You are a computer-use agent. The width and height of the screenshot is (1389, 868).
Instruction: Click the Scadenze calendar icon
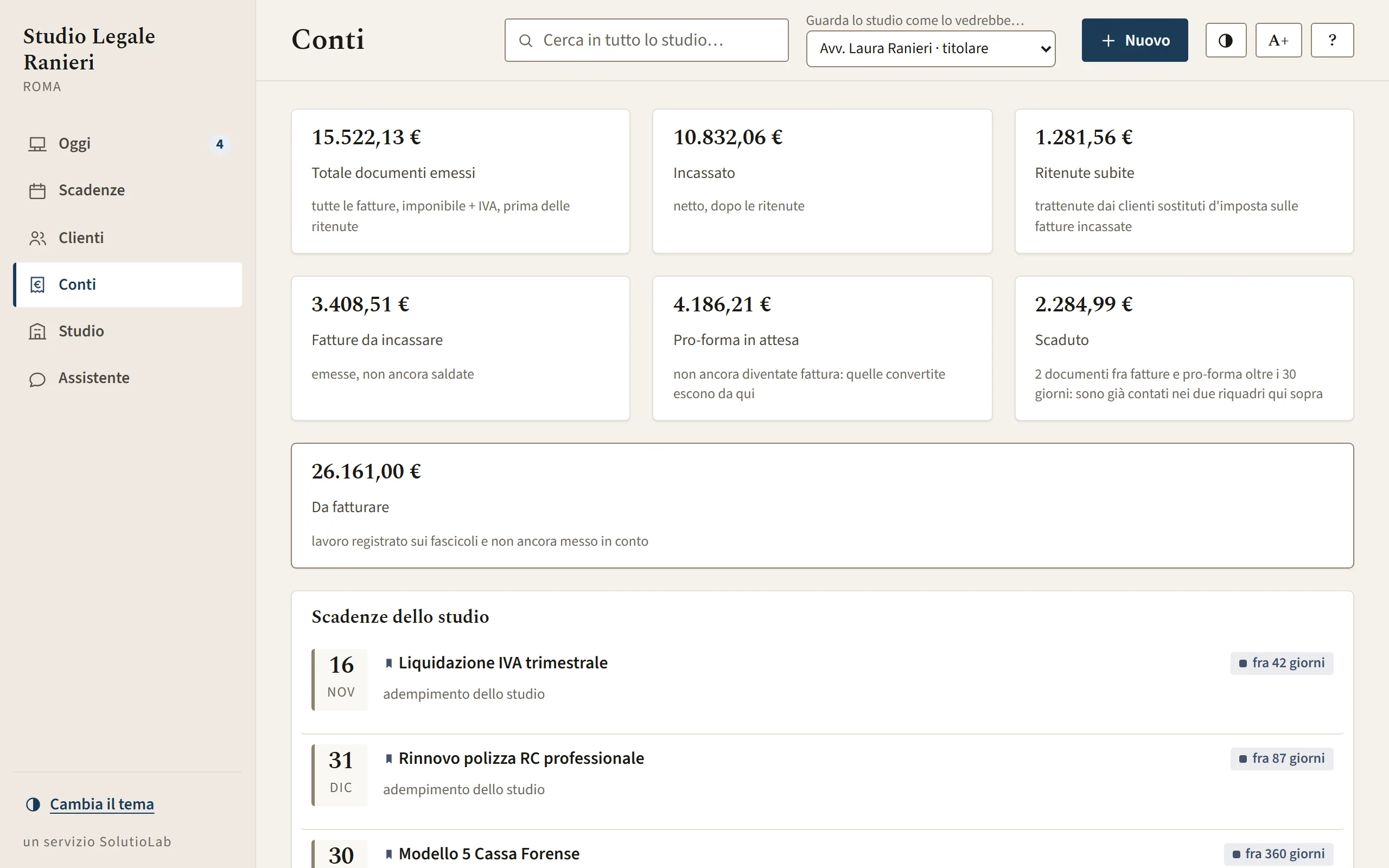coord(37,190)
